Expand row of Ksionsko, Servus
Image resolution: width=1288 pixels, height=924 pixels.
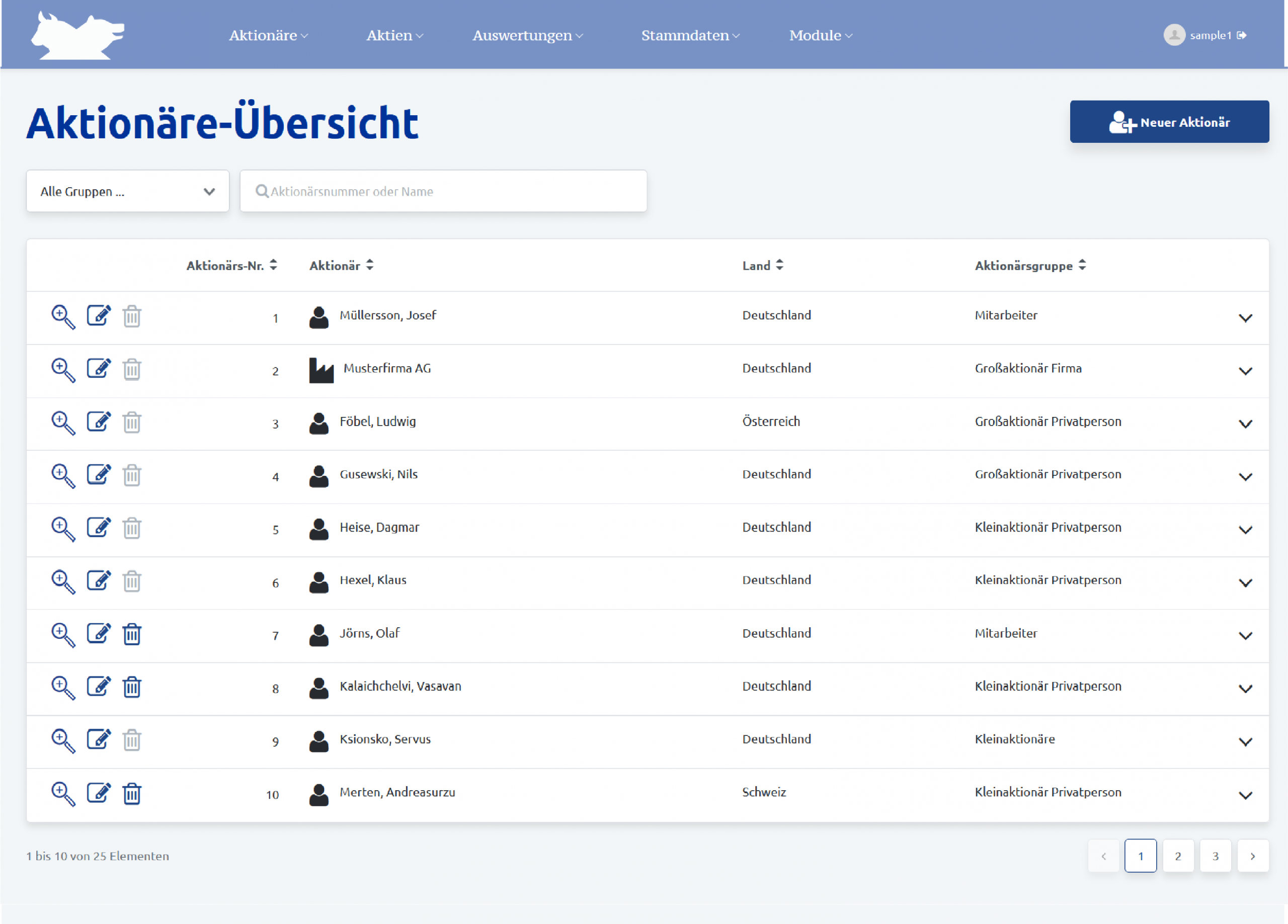pos(1245,742)
